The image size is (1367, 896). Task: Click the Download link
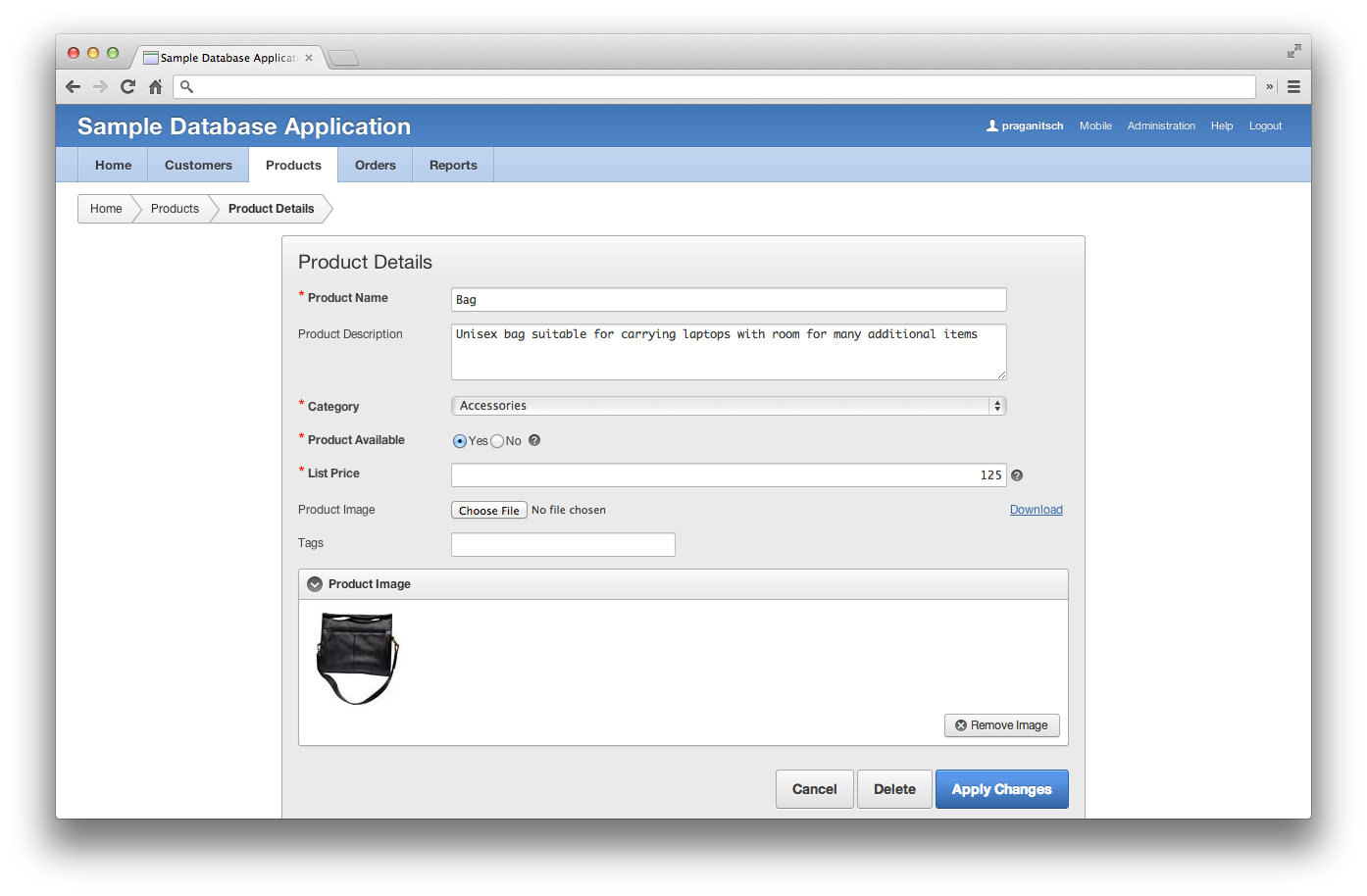[x=1037, y=510]
